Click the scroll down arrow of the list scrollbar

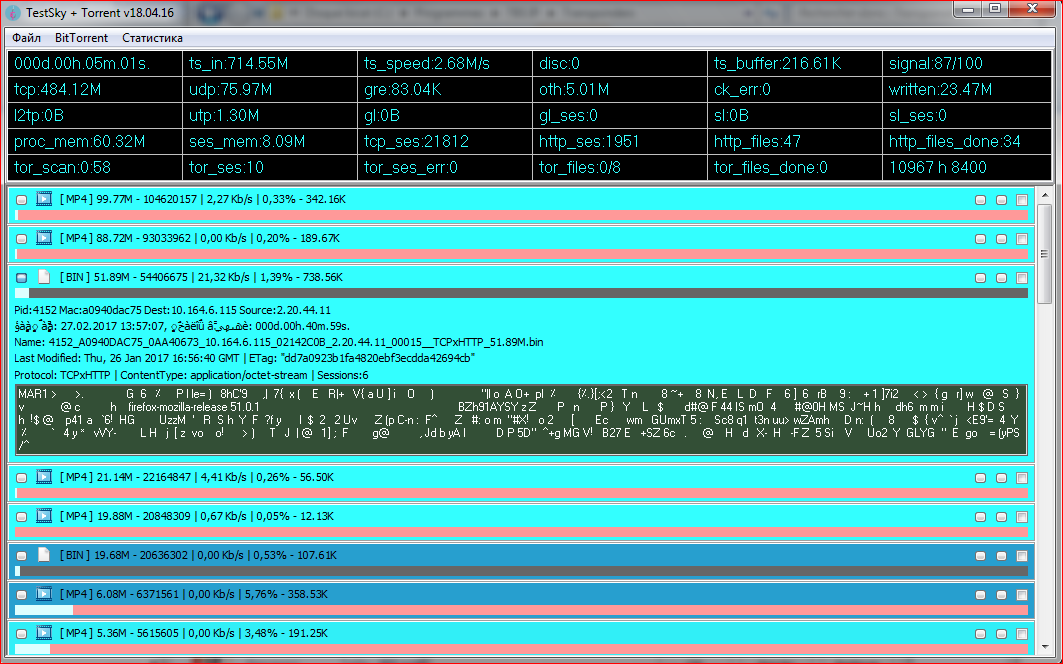[1044, 647]
